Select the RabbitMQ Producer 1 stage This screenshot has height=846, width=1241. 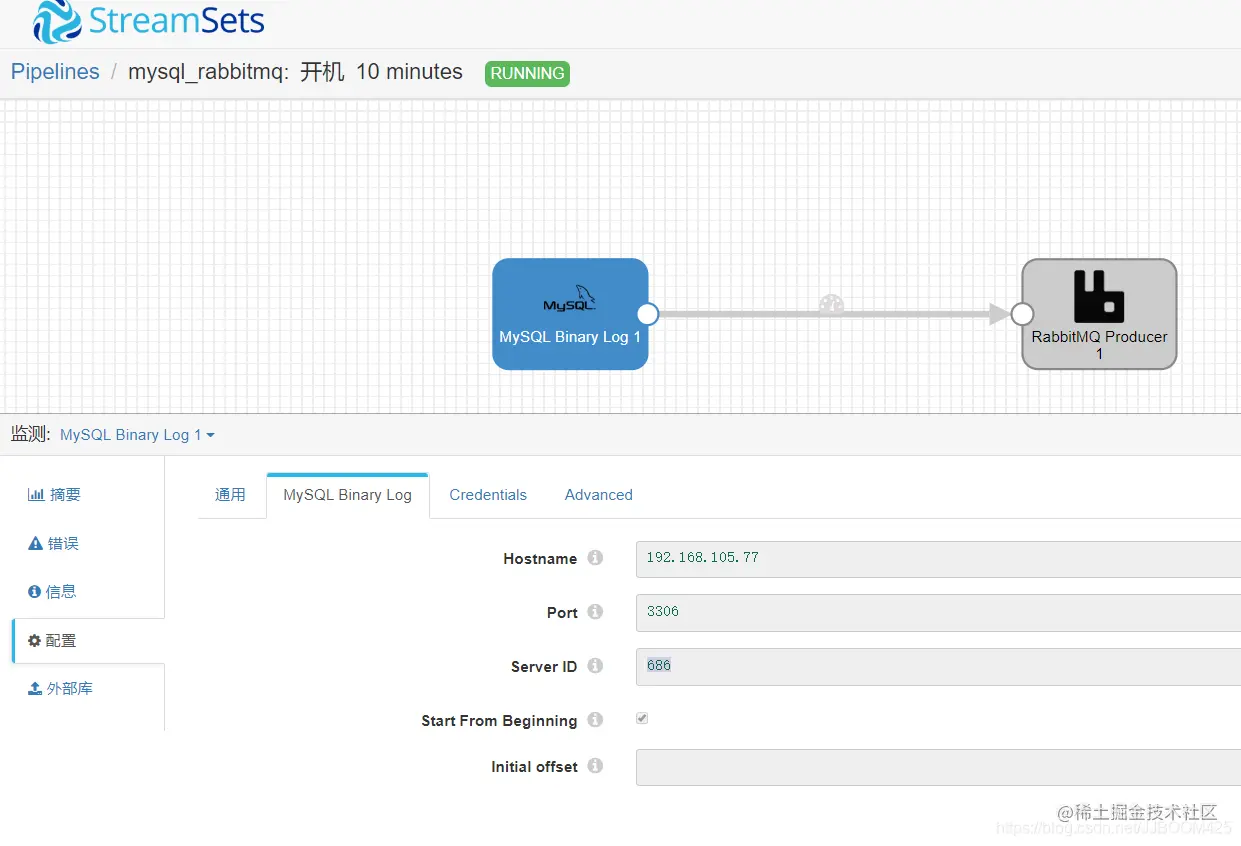click(x=1099, y=314)
